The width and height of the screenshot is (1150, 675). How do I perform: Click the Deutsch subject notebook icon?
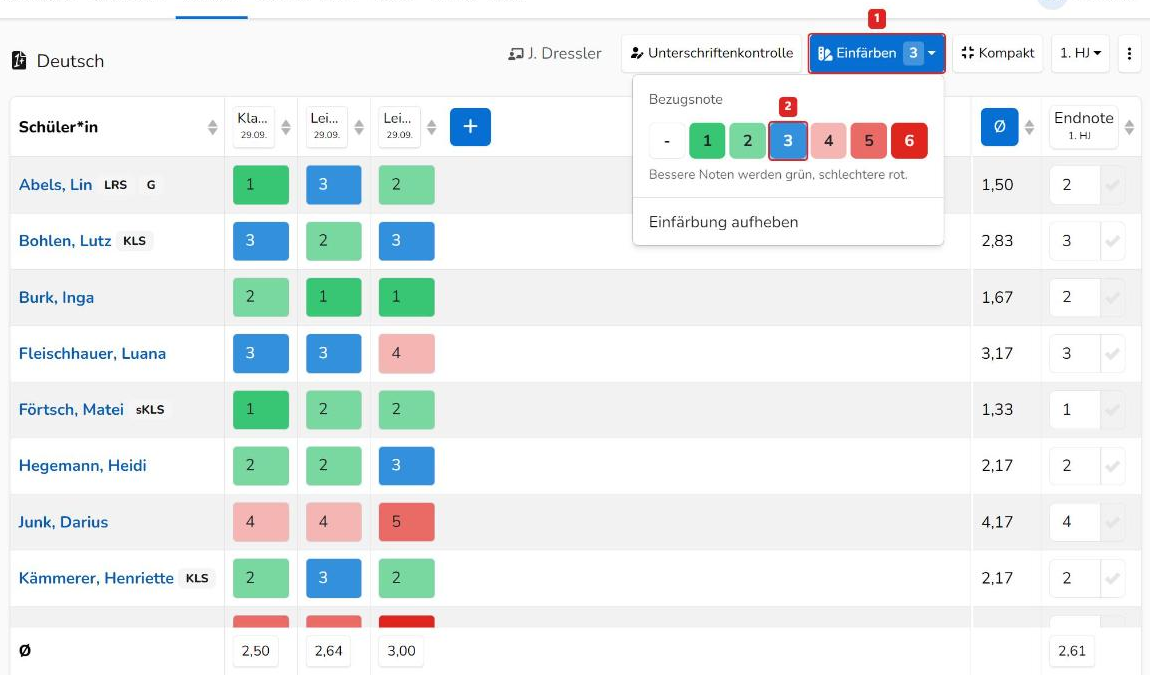19,60
